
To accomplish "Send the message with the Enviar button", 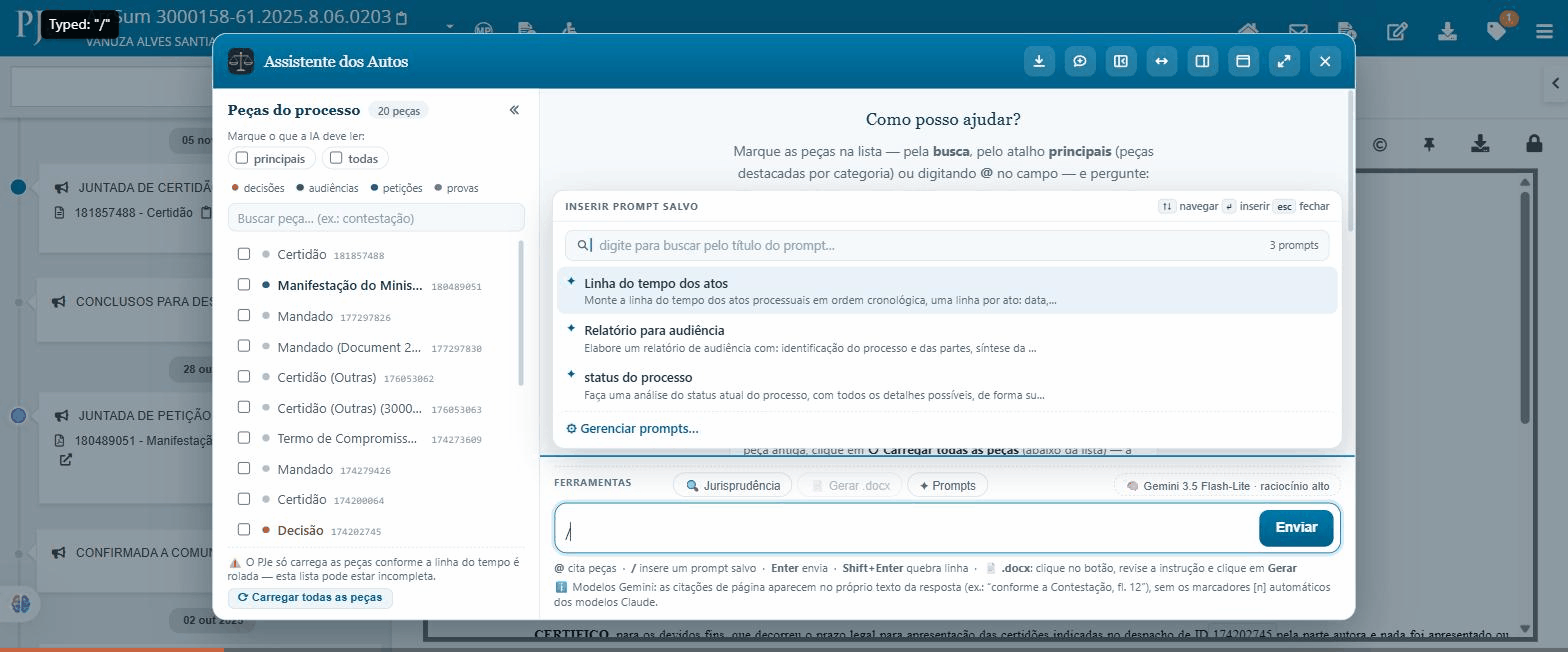I will [1296, 528].
